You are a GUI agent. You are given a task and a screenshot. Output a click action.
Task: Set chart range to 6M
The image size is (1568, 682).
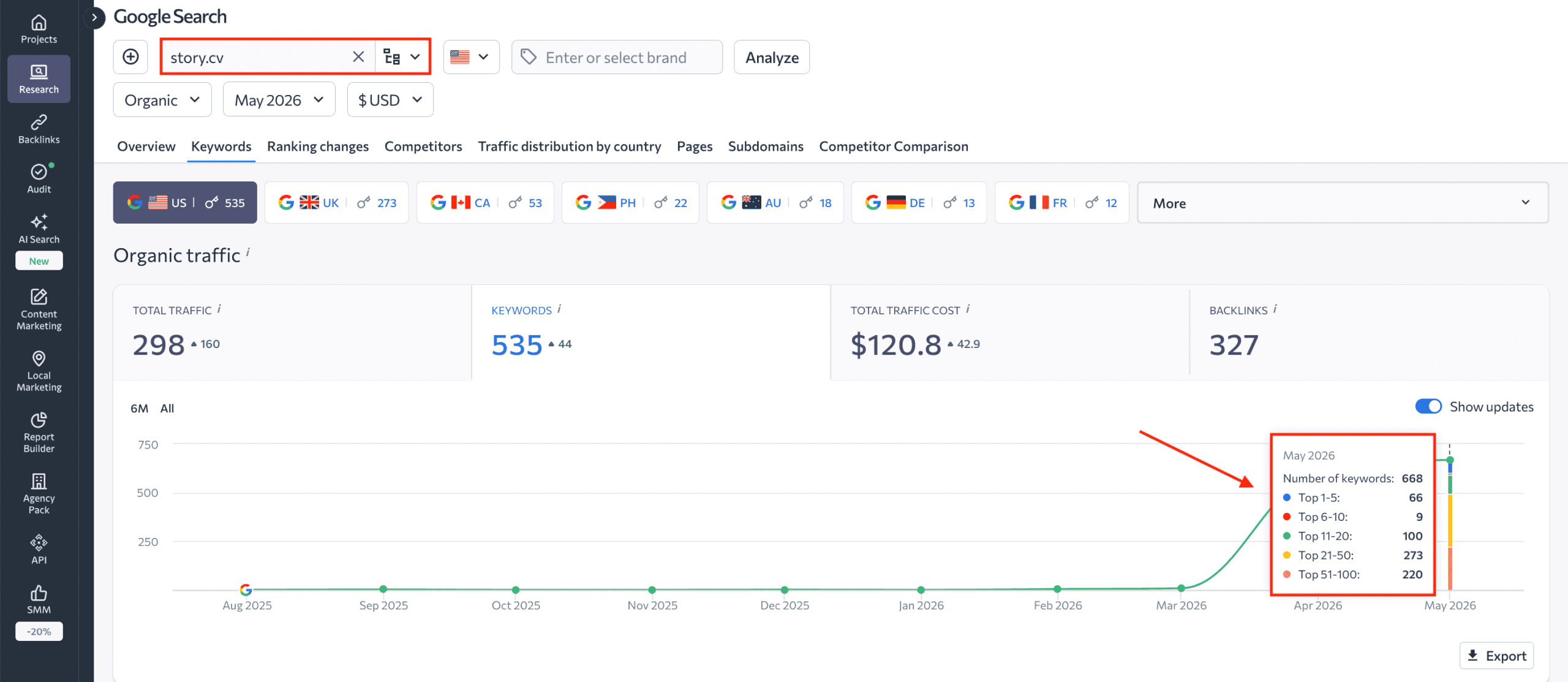pos(139,408)
